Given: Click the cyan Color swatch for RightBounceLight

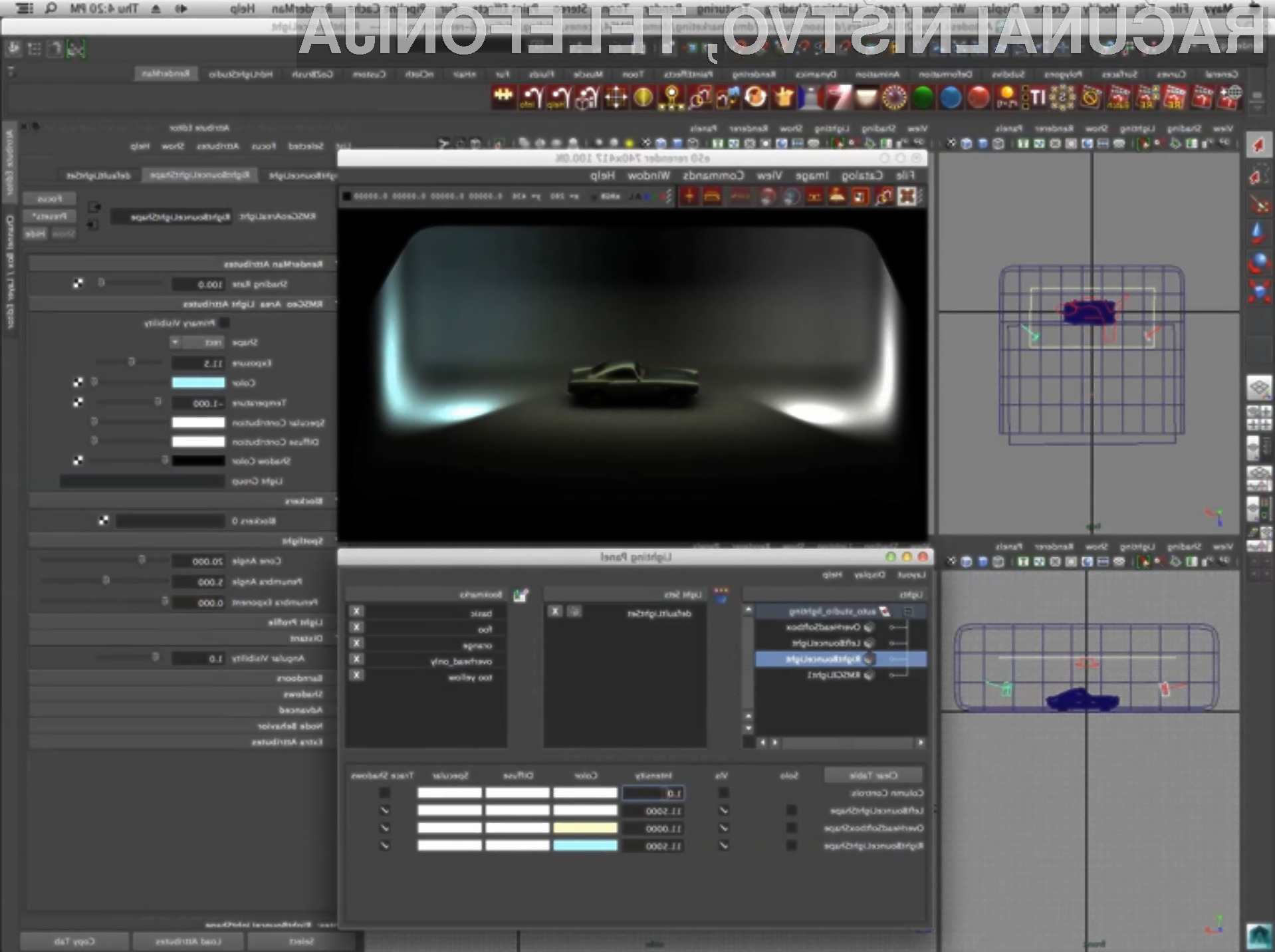Looking at the screenshot, I should tap(198, 383).
